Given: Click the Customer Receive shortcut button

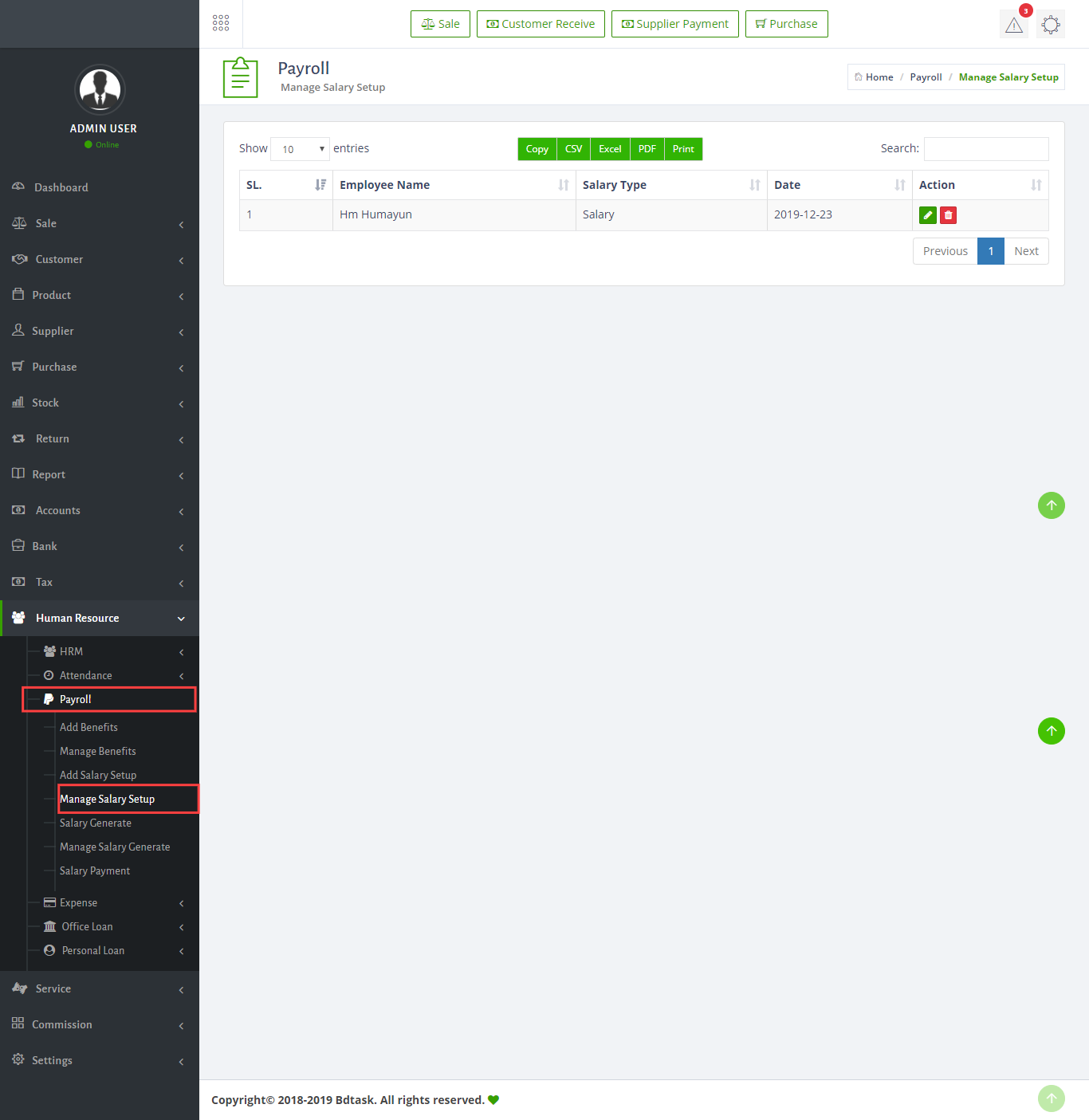Looking at the screenshot, I should (541, 24).
